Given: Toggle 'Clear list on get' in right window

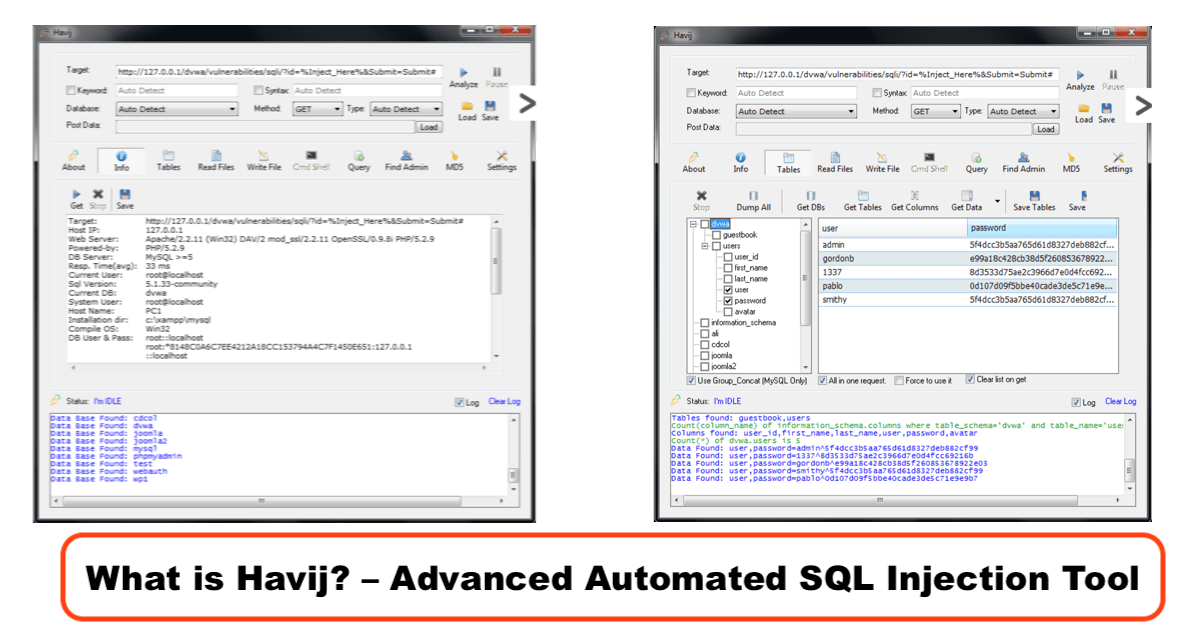Looking at the screenshot, I should [970, 380].
